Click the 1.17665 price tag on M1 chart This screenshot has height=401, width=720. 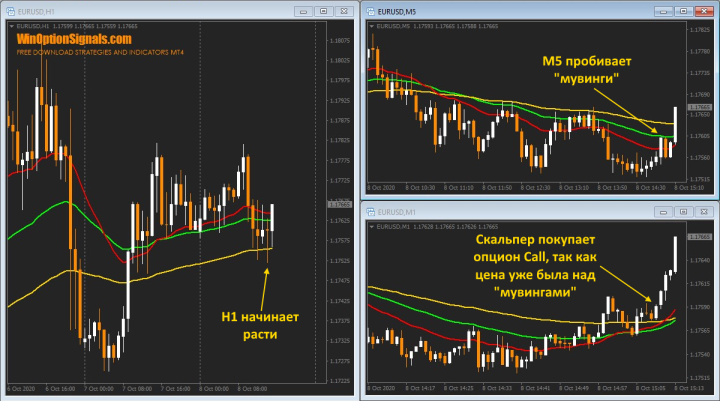pos(697,237)
